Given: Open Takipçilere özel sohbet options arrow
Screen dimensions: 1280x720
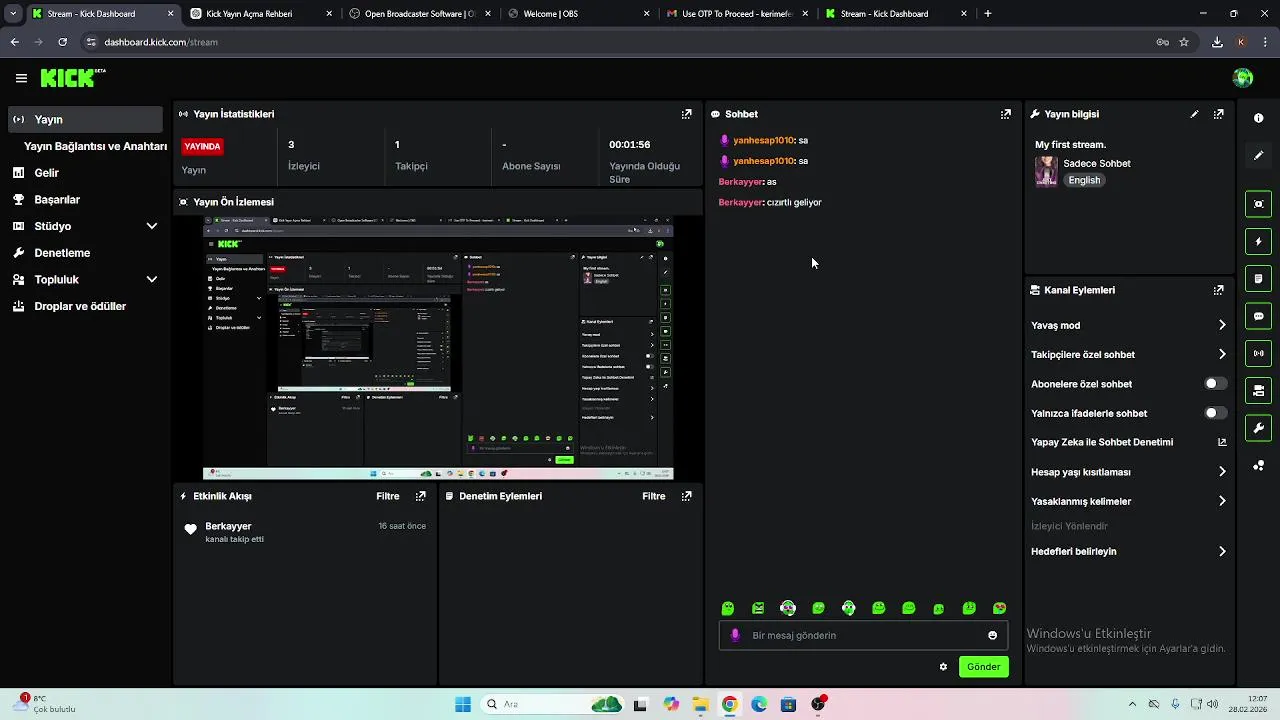Looking at the screenshot, I should [x=1222, y=354].
